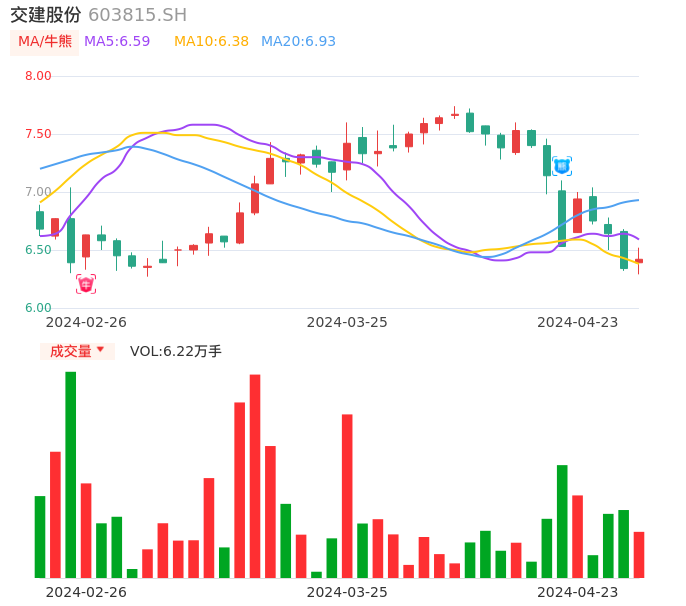Click the stock code 603815.SH
This screenshot has height=606, width=686.
[137, 15]
